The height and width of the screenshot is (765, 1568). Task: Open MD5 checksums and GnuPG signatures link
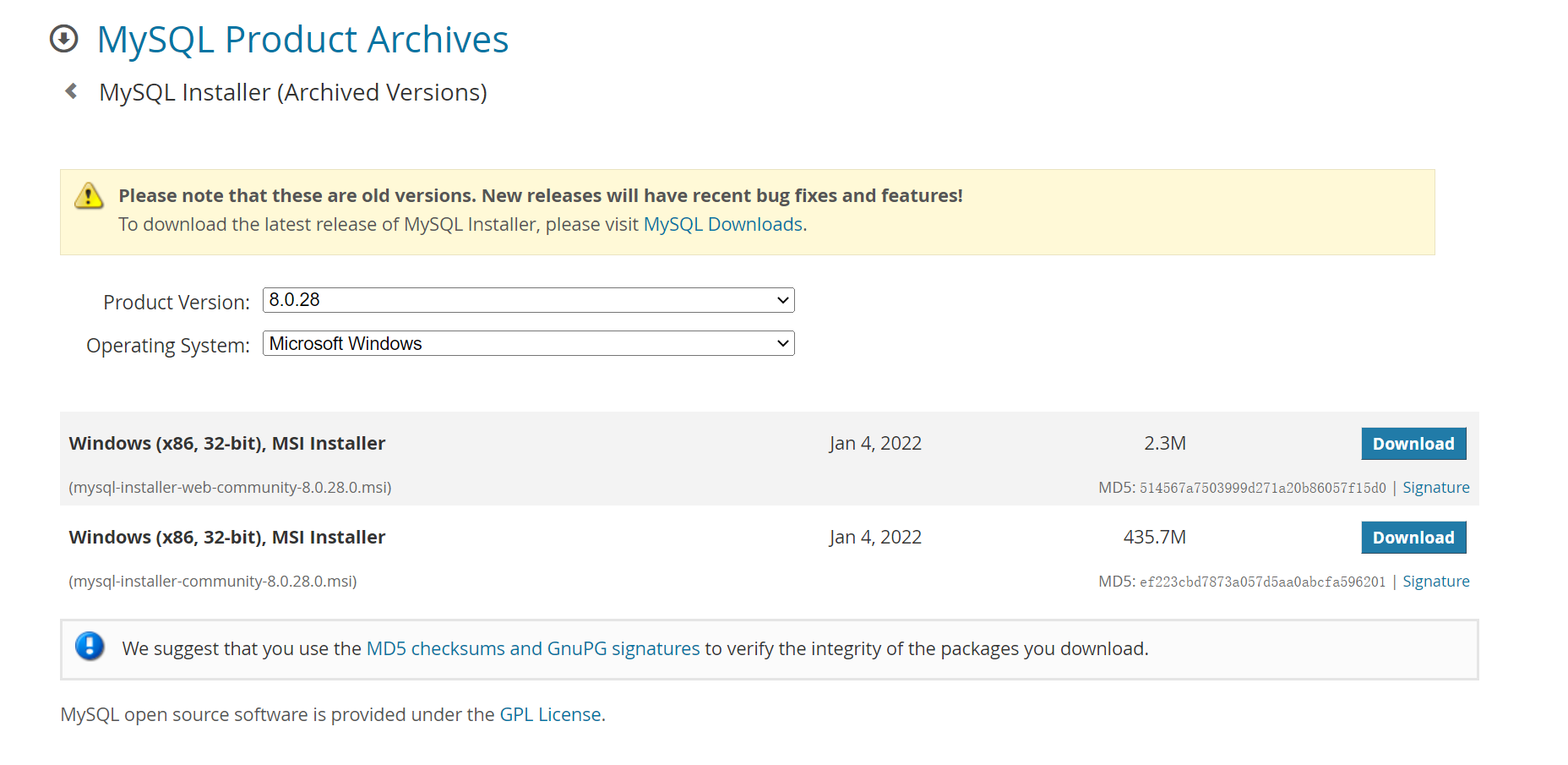pyautogui.click(x=533, y=648)
